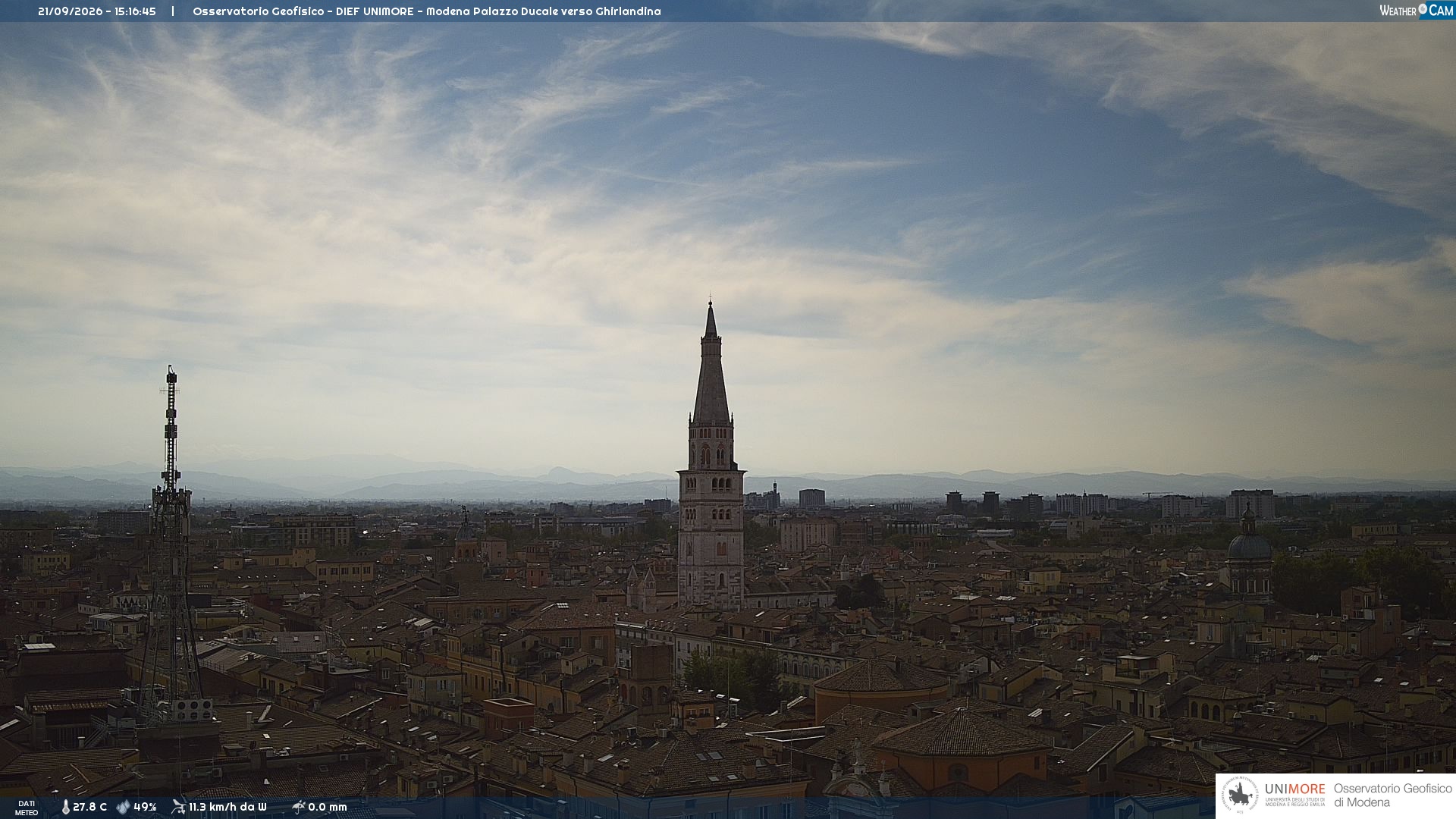Select the 49% humidity value
The image size is (1456, 819).
(145, 807)
